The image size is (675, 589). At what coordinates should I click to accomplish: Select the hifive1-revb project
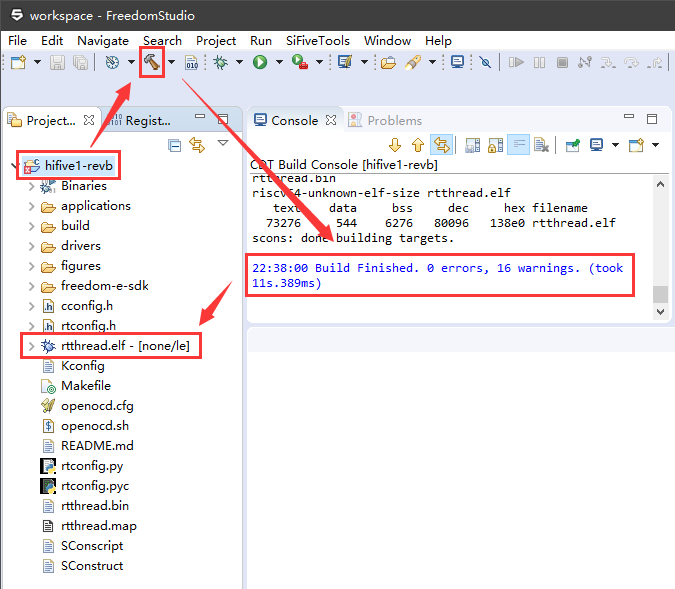pyautogui.click(x=79, y=166)
